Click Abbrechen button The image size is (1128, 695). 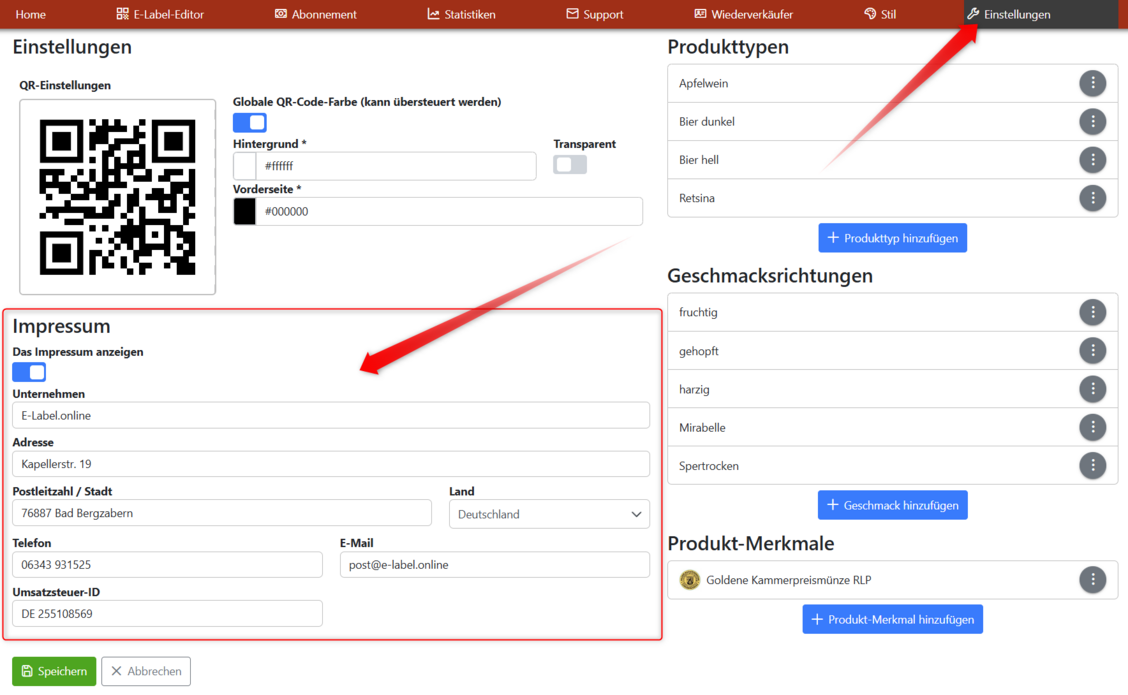146,671
